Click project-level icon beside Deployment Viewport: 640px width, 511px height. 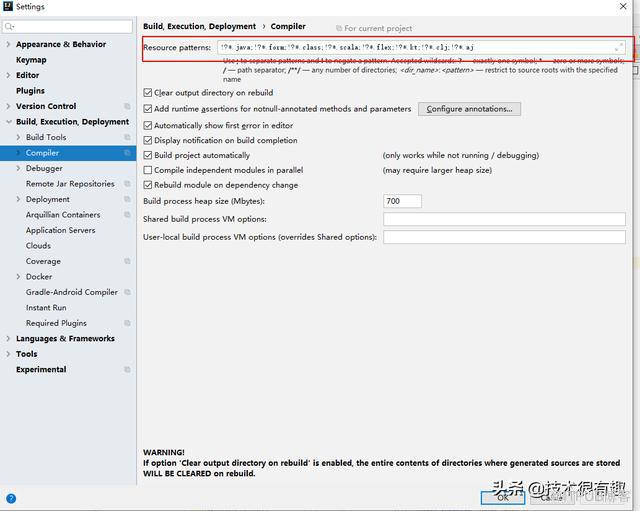tap(127, 199)
